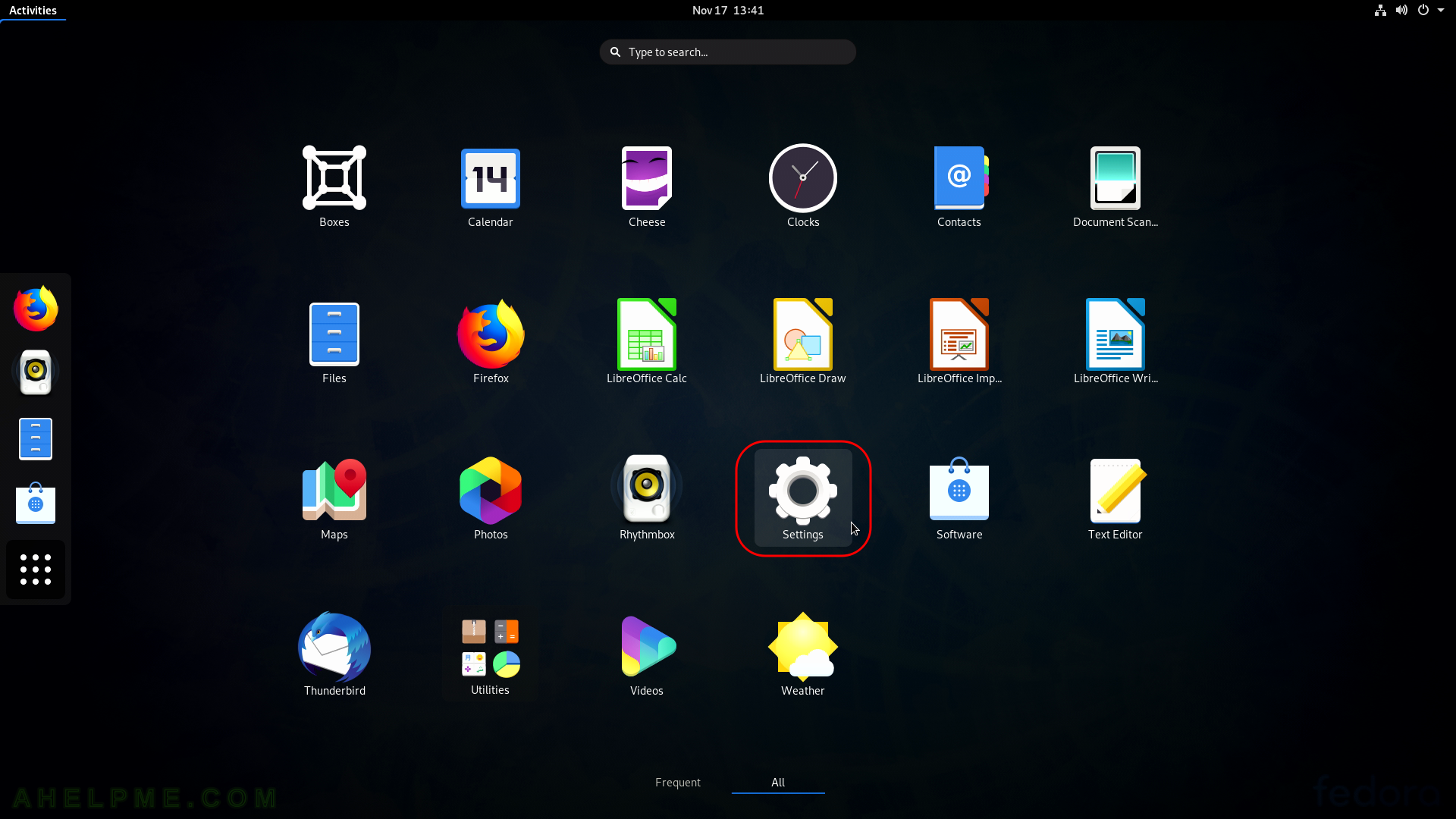The image size is (1456, 819).
Task: Open Files from the app grid
Action: point(334,343)
